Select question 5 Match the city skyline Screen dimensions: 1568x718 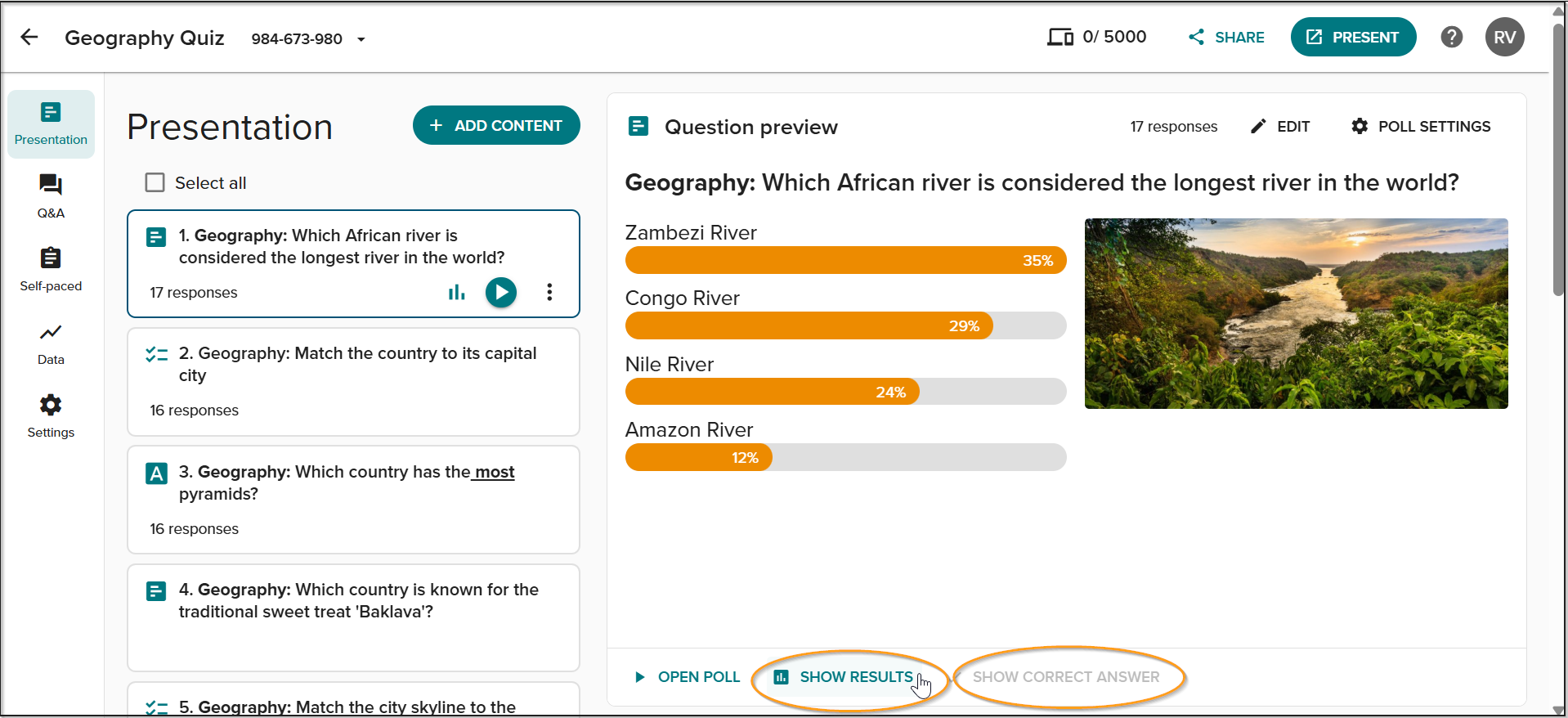353,699
